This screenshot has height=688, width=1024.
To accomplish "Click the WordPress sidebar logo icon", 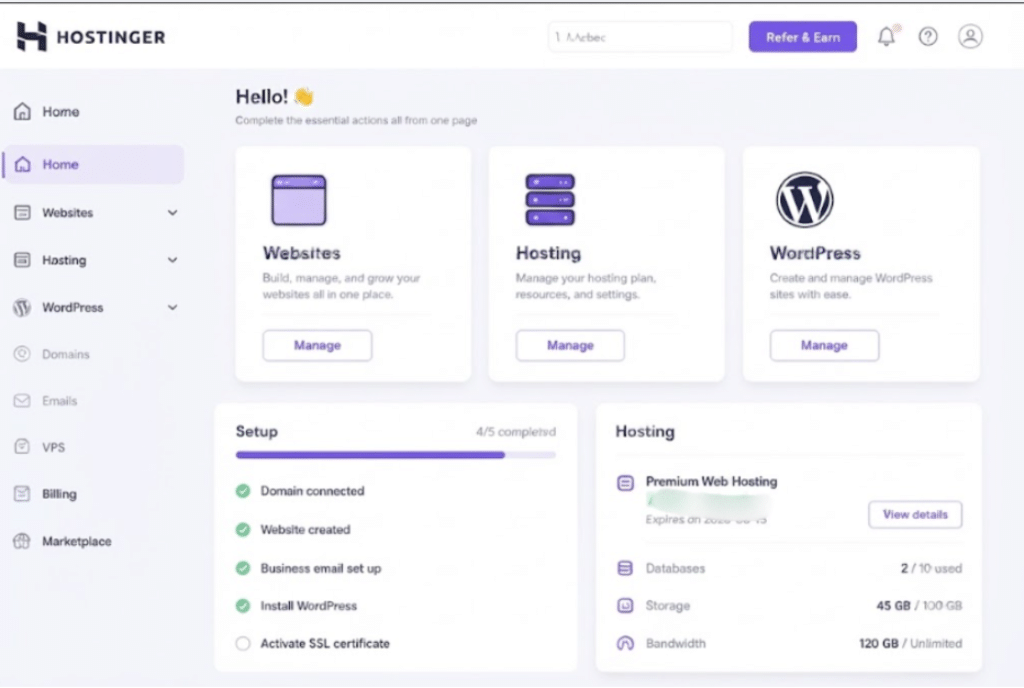I will [x=22, y=307].
